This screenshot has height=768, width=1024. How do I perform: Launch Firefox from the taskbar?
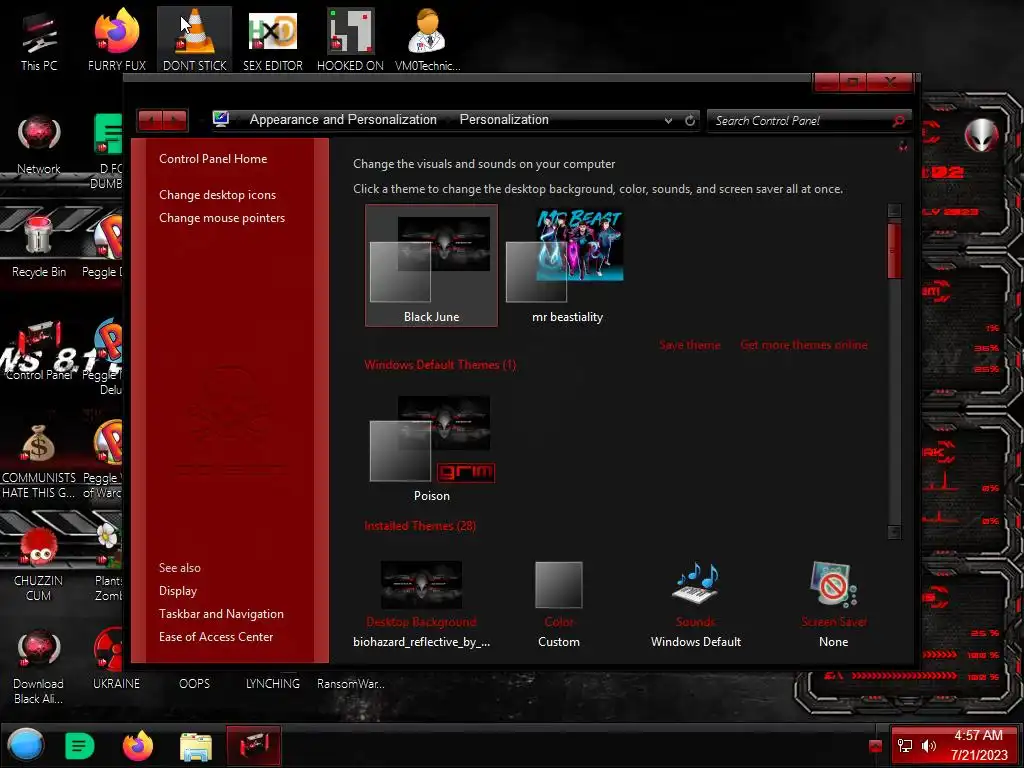click(138, 745)
